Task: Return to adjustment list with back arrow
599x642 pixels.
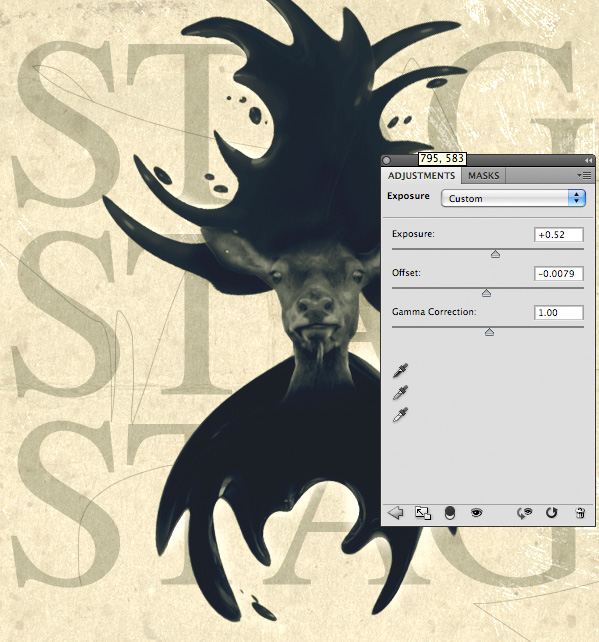Action: coord(396,513)
